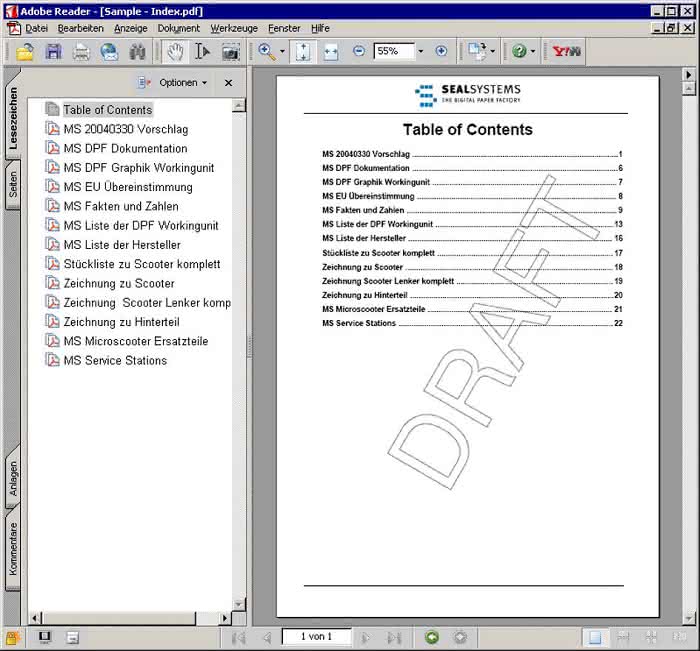700x651 pixels.
Task: Click the bookmark Optionen icon
Action: click(x=144, y=83)
